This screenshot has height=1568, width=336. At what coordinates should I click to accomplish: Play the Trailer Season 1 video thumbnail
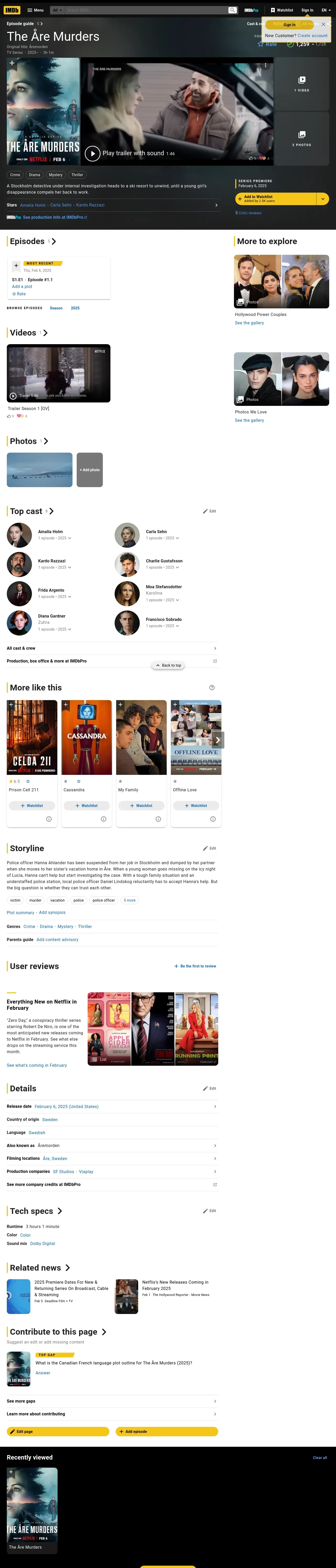point(59,373)
